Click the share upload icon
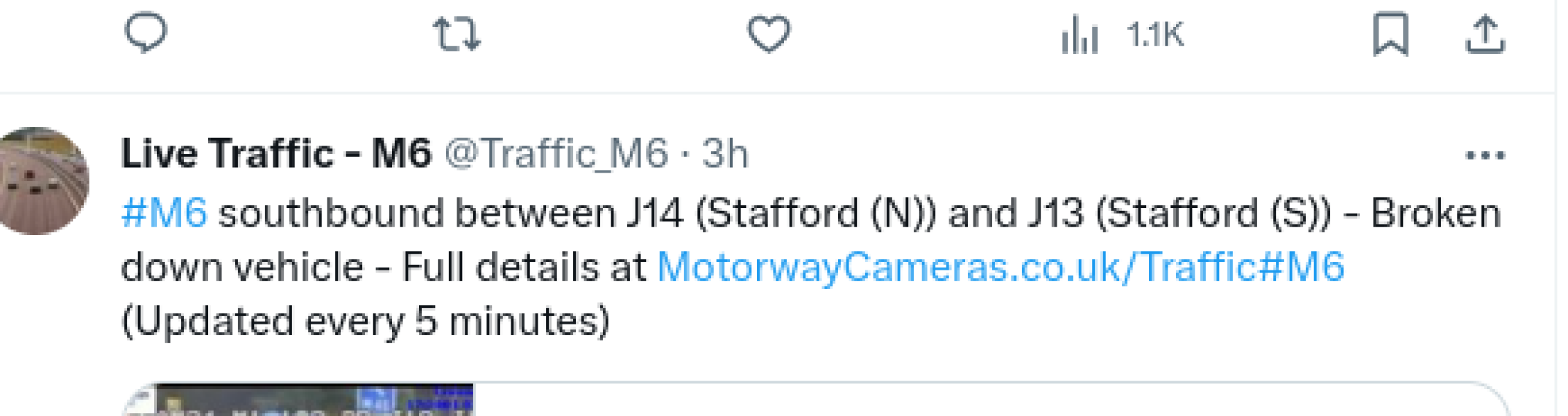Viewport: 1568px width, 416px height. point(1483,33)
